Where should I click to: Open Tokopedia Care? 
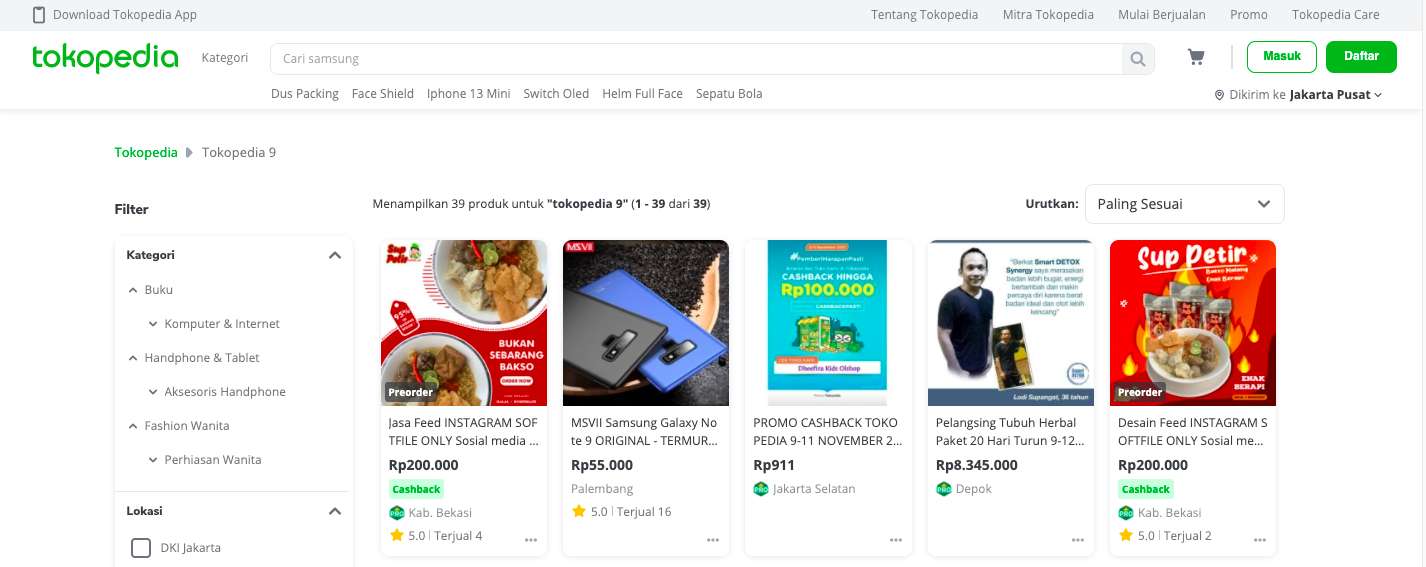(1336, 15)
